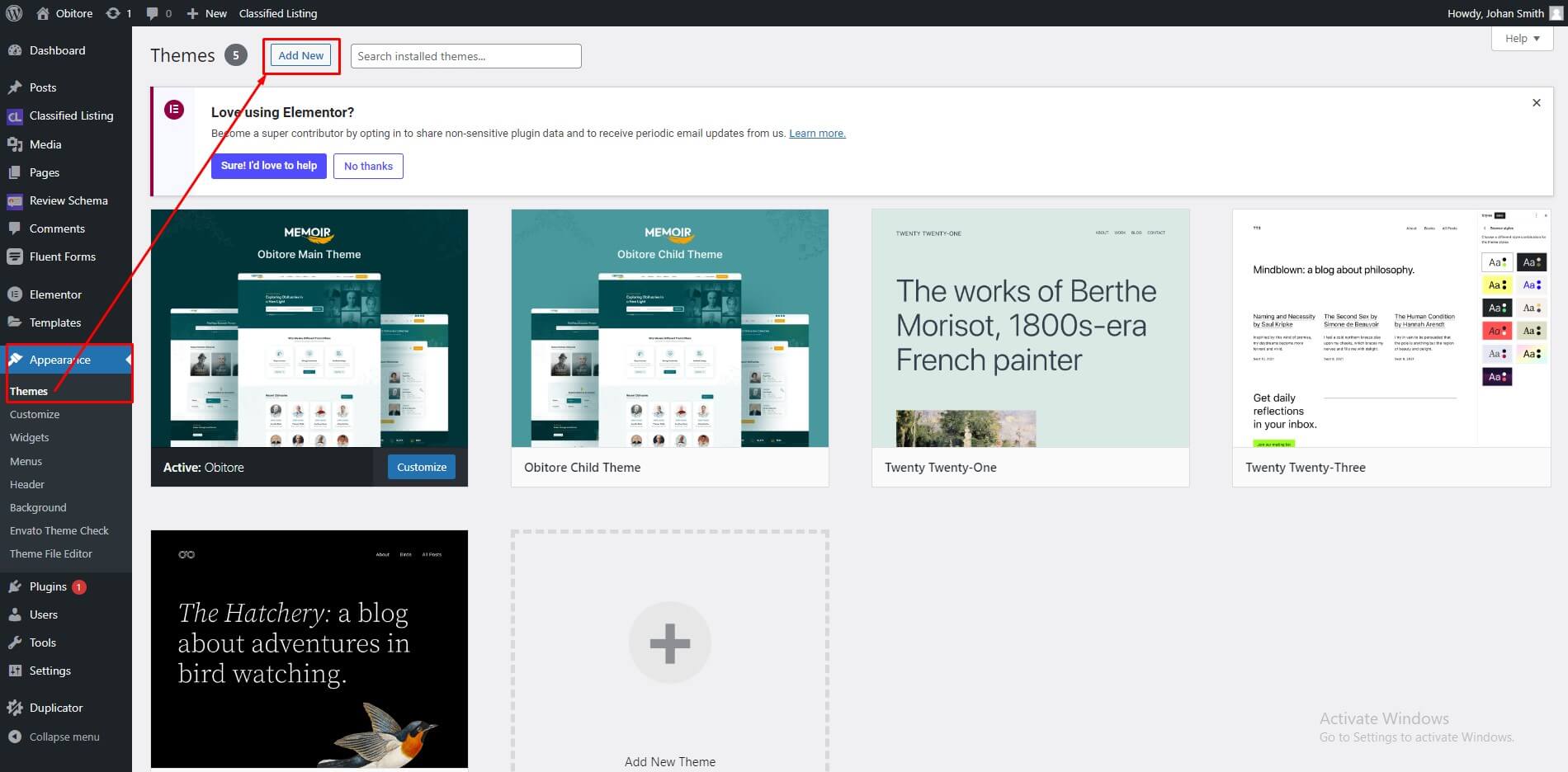Screen dimensions: 1568x772
Task: Click the Settings sidebar icon
Action: pos(15,671)
